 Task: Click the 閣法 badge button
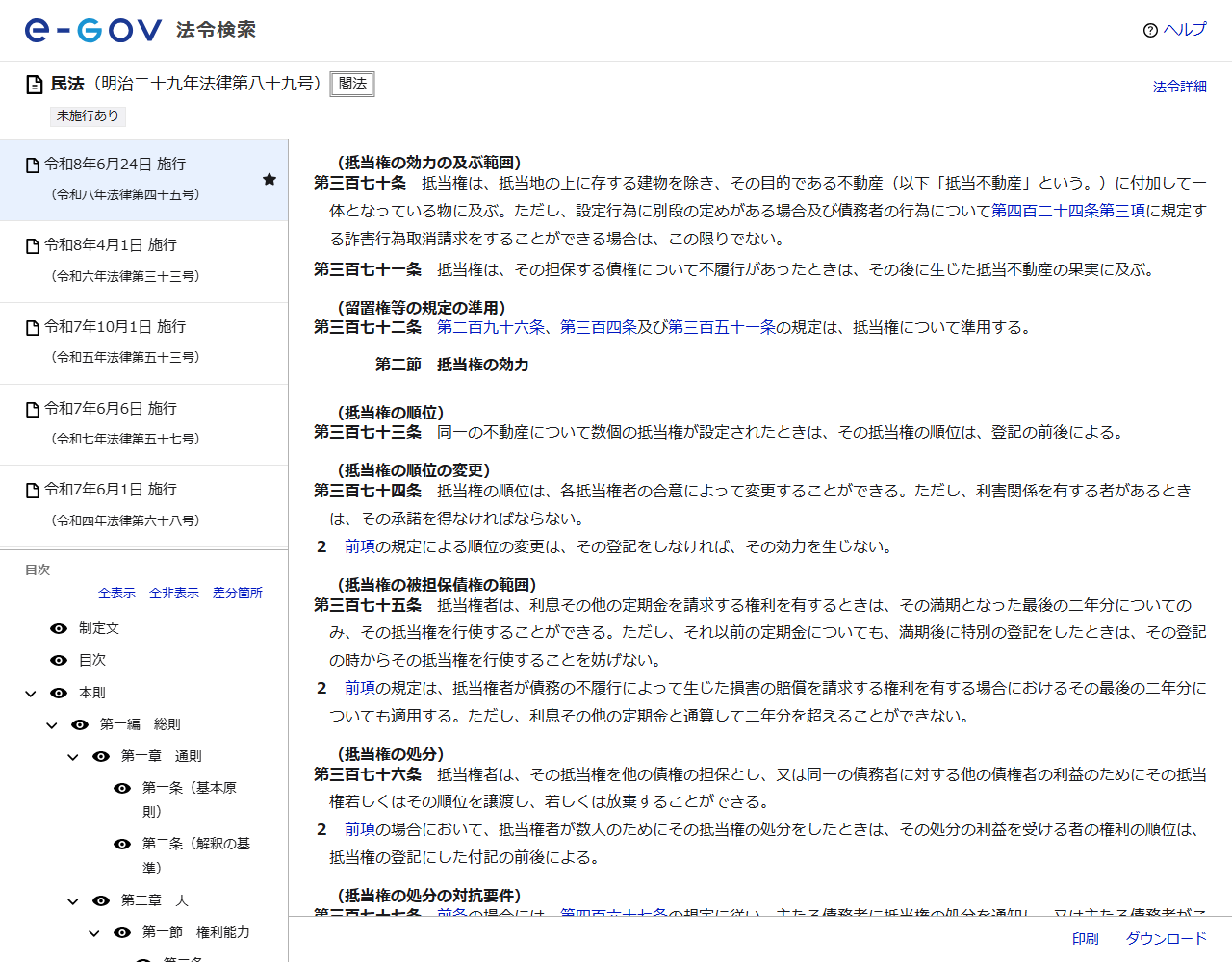(352, 84)
